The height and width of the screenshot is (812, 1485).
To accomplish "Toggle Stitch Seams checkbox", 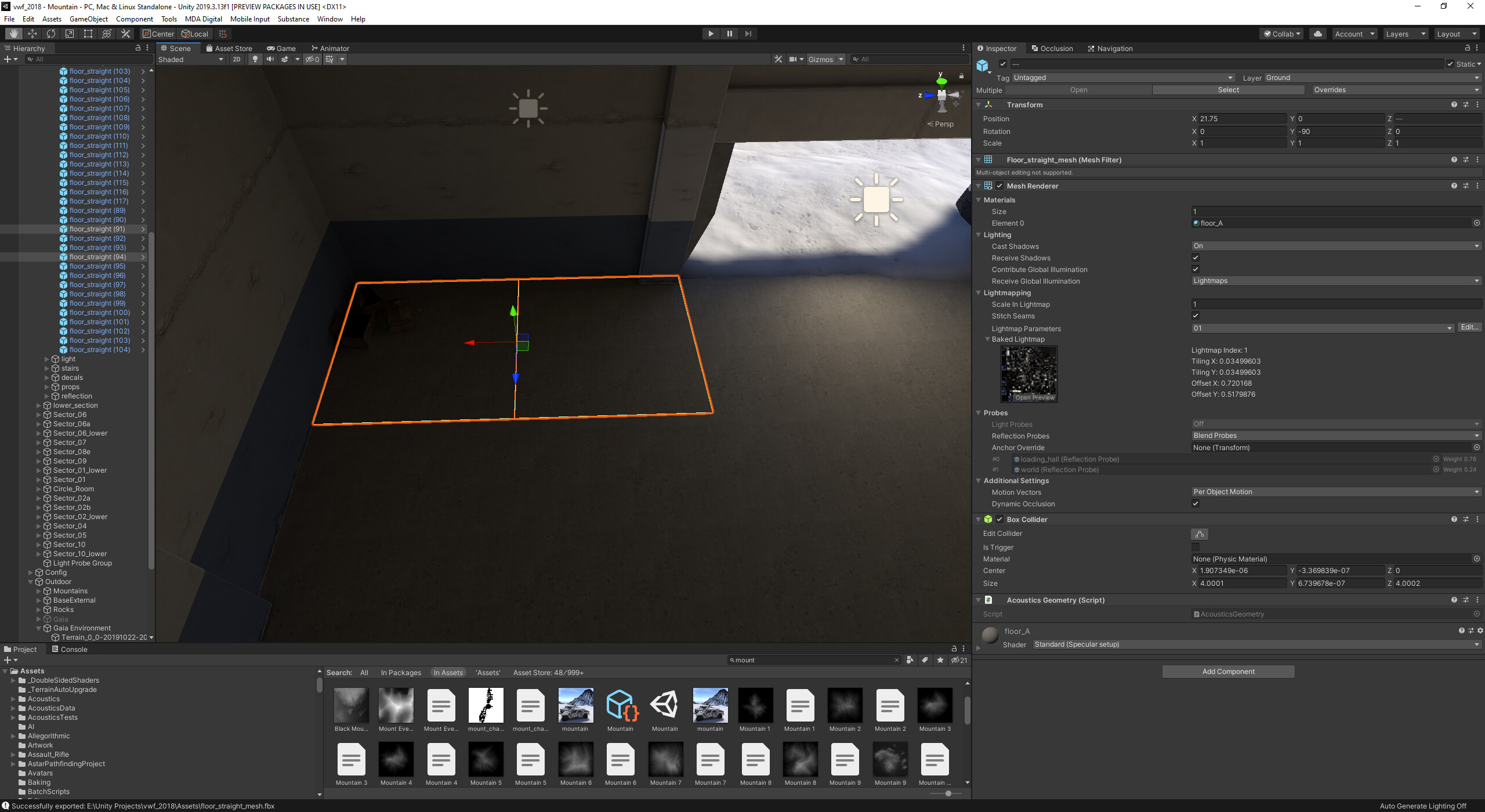I will [x=1196, y=316].
